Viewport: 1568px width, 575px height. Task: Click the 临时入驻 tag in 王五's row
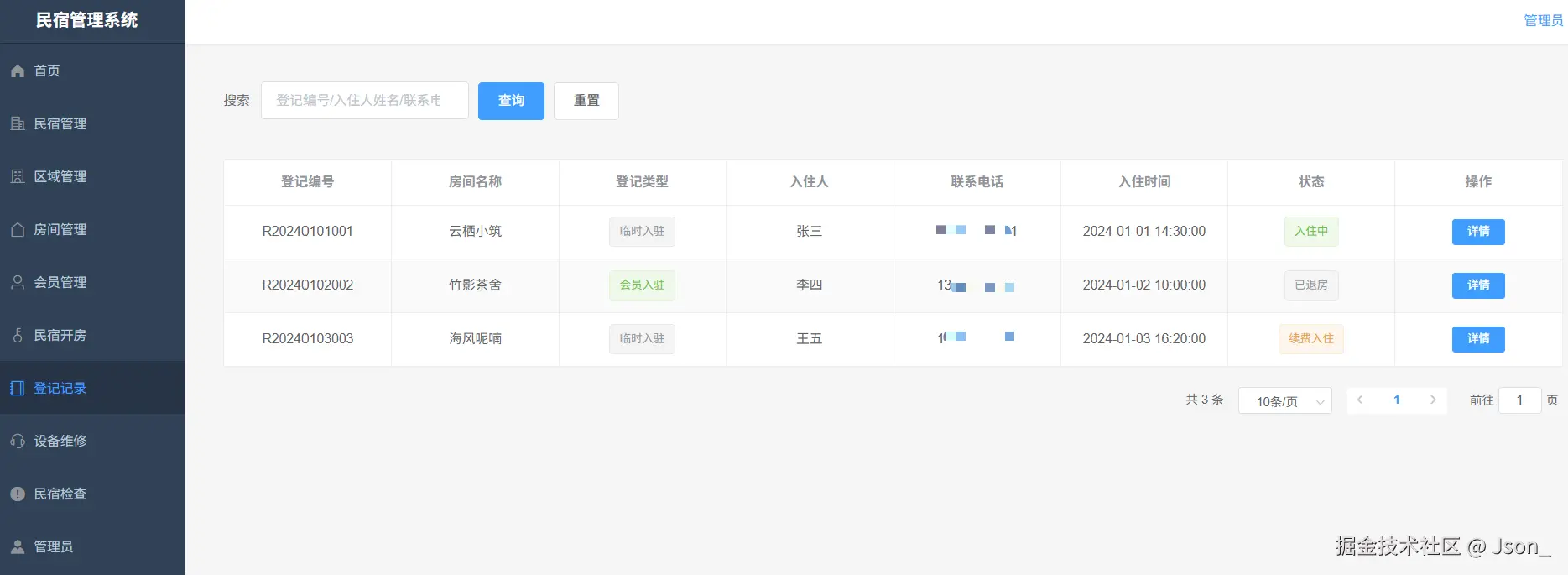coord(642,339)
